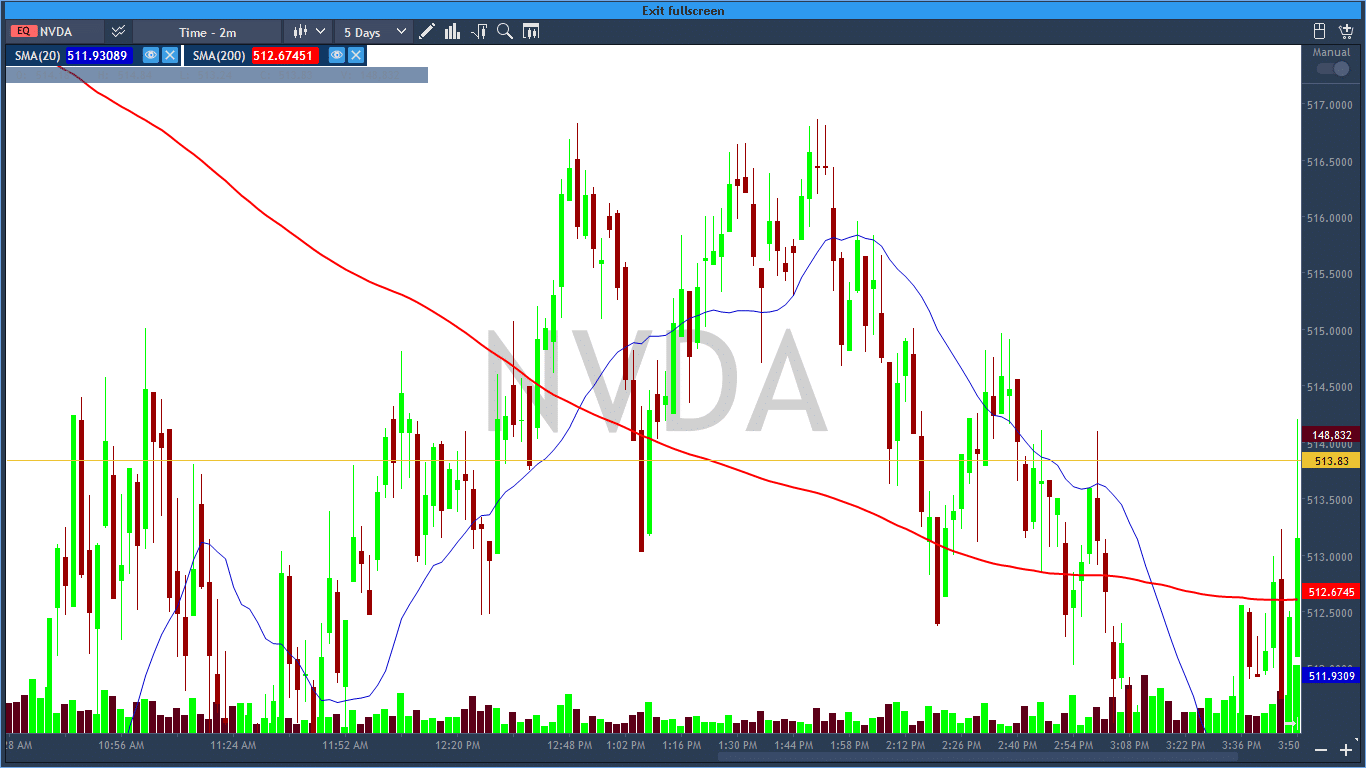Click the 10:56 AM time axis label
The height and width of the screenshot is (768, 1366).
(121, 745)
